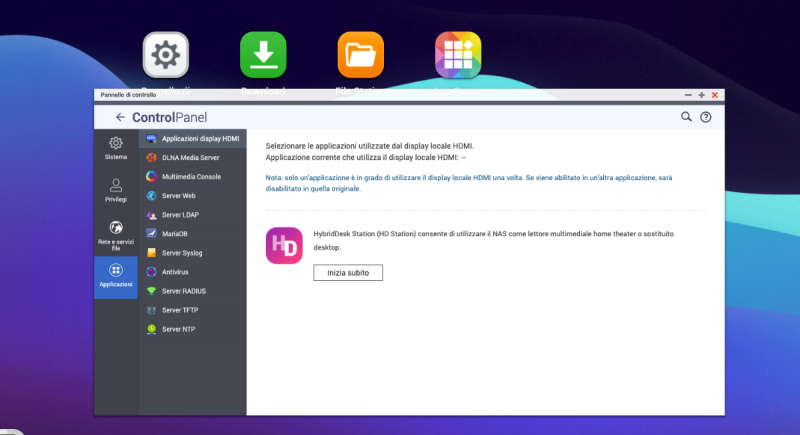The width and height of the screenshot is (800, 435).
Task: Open the orange File Station desktop icon
Action: pyautogui.click(x=360, y=55)
